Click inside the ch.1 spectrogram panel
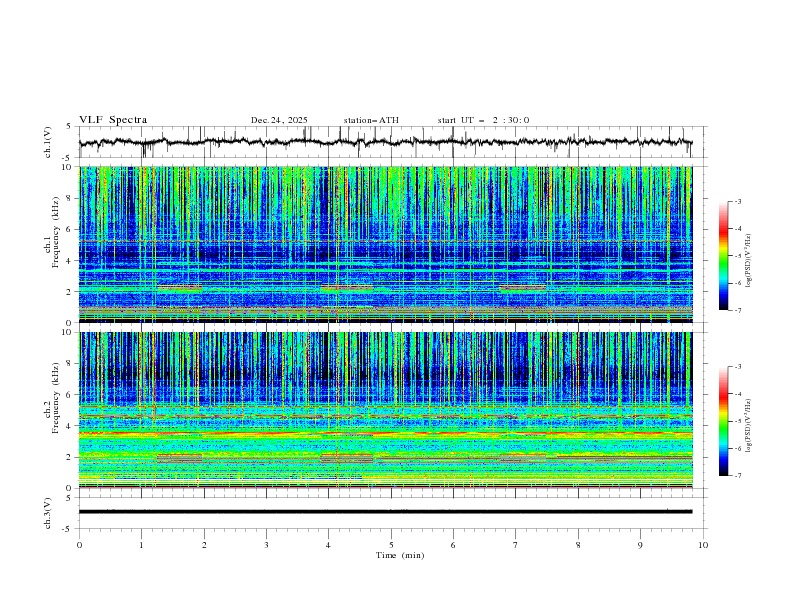This screenshot has height=612, width=792. point(385,244)
